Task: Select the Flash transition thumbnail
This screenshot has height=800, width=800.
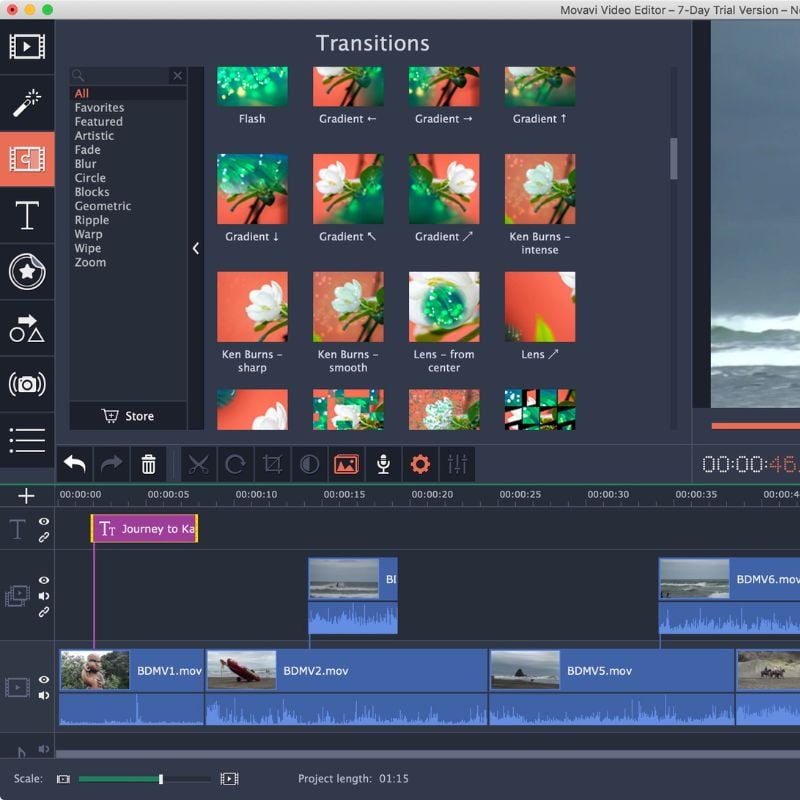Action: pyautogui.click(x=252, y=87)
